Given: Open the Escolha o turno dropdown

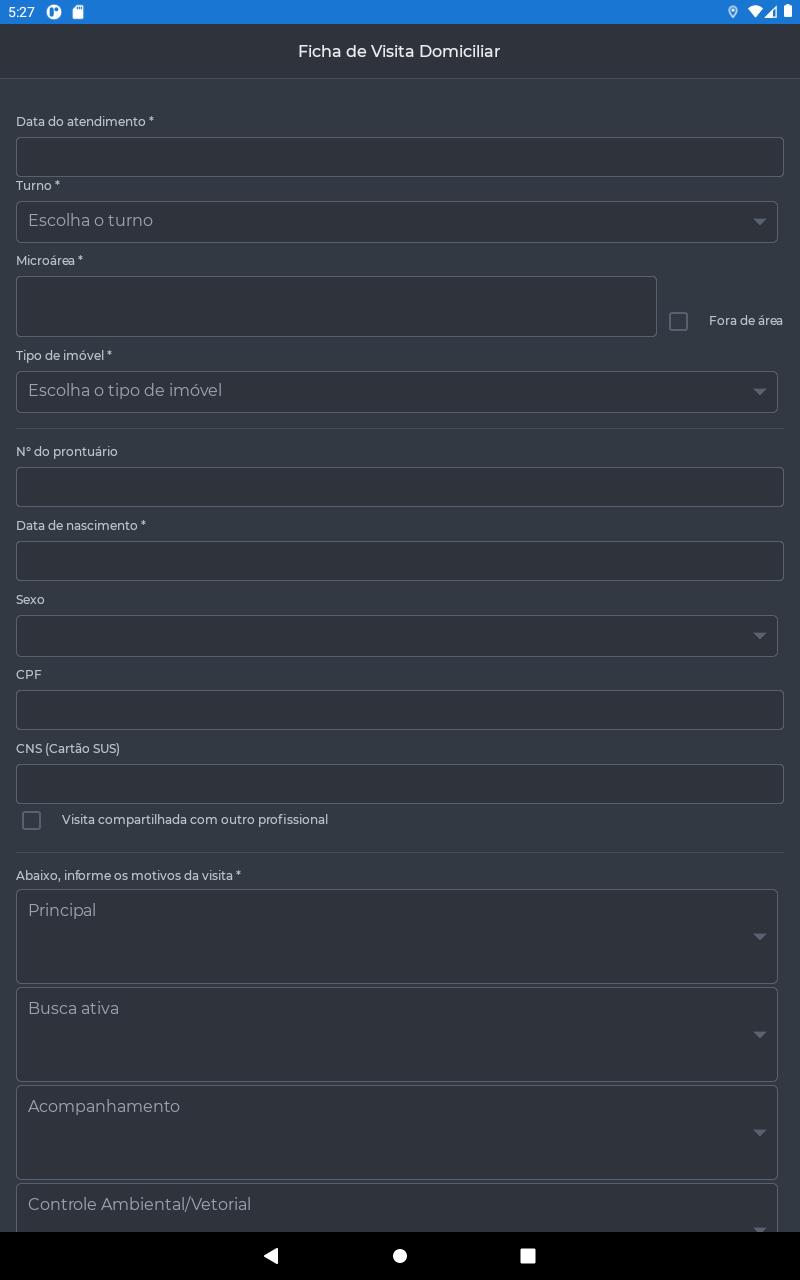Looking at the screenshot, I should tap(397, 221).
